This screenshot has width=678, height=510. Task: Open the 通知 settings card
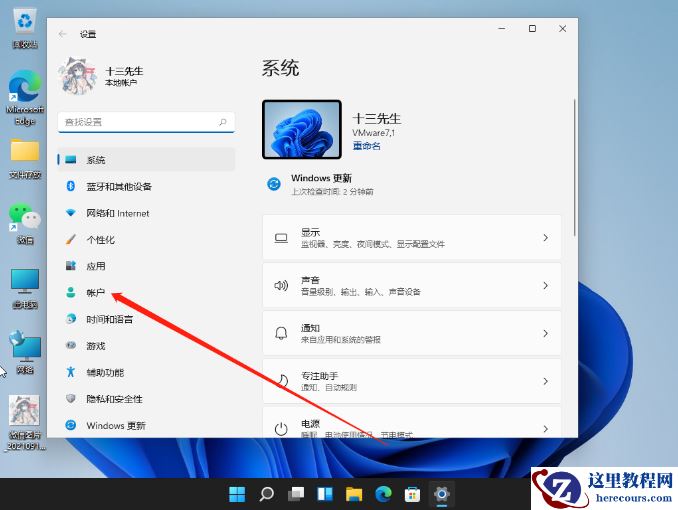(412, 333)
